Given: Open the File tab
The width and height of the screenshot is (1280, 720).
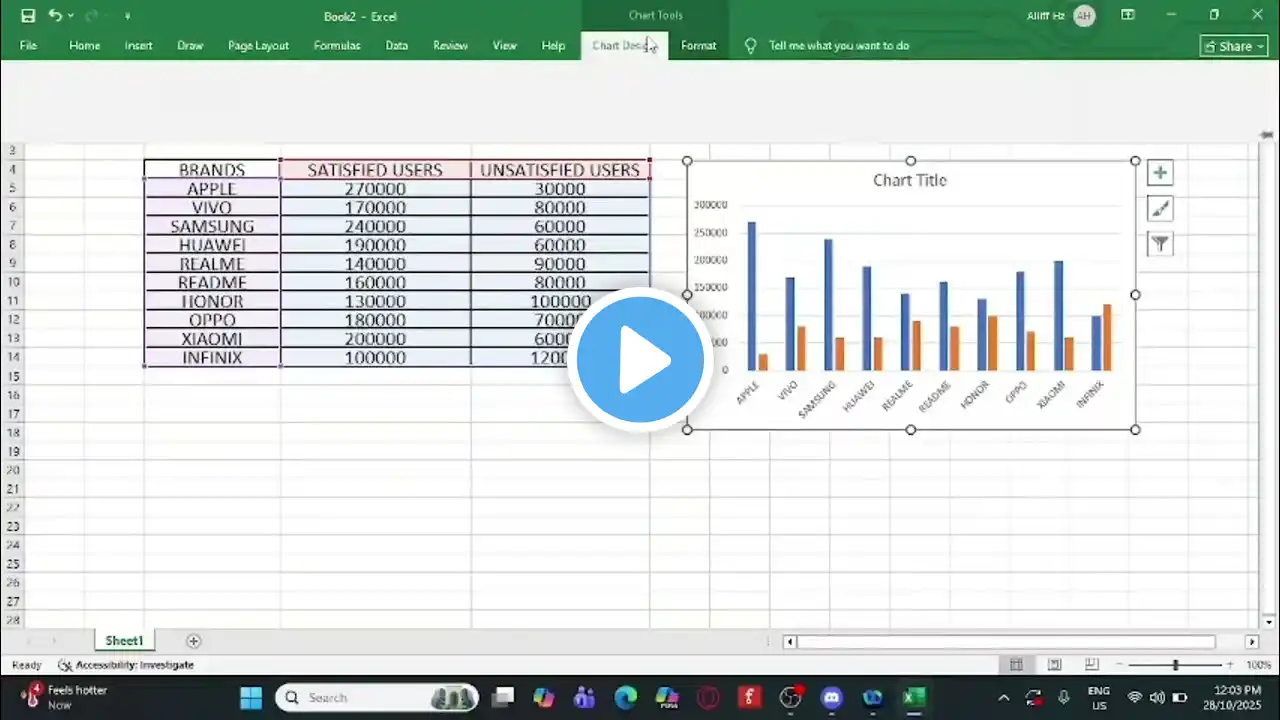Looking at the screenshot, I should tap(28, 46).
